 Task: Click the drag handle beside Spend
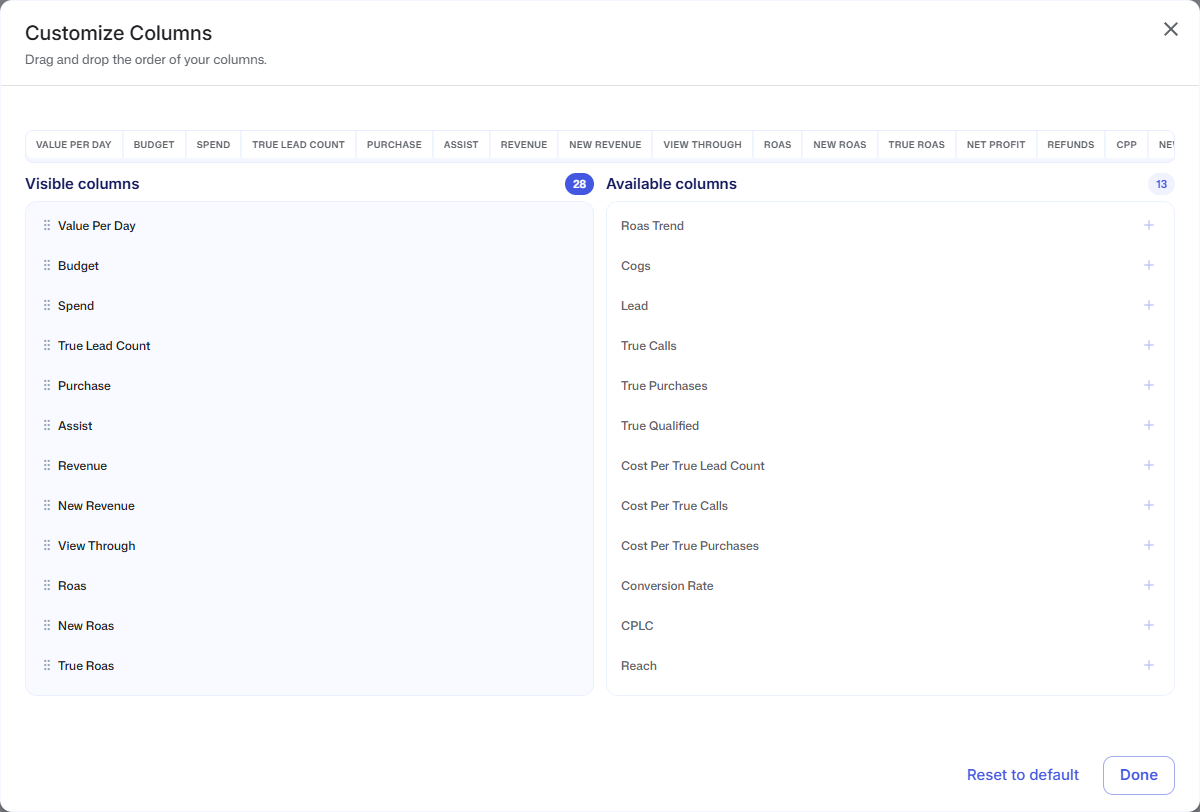[47, 306]
